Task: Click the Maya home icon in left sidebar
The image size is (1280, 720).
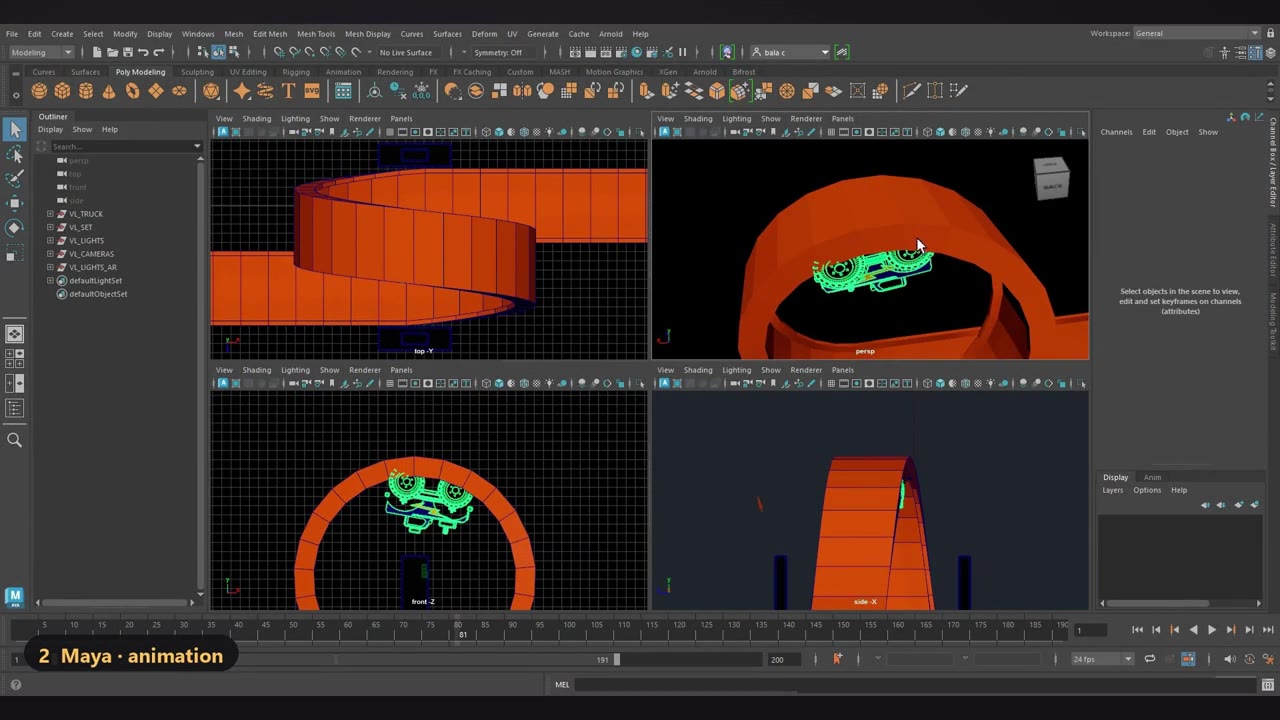Action: point(14,597)
